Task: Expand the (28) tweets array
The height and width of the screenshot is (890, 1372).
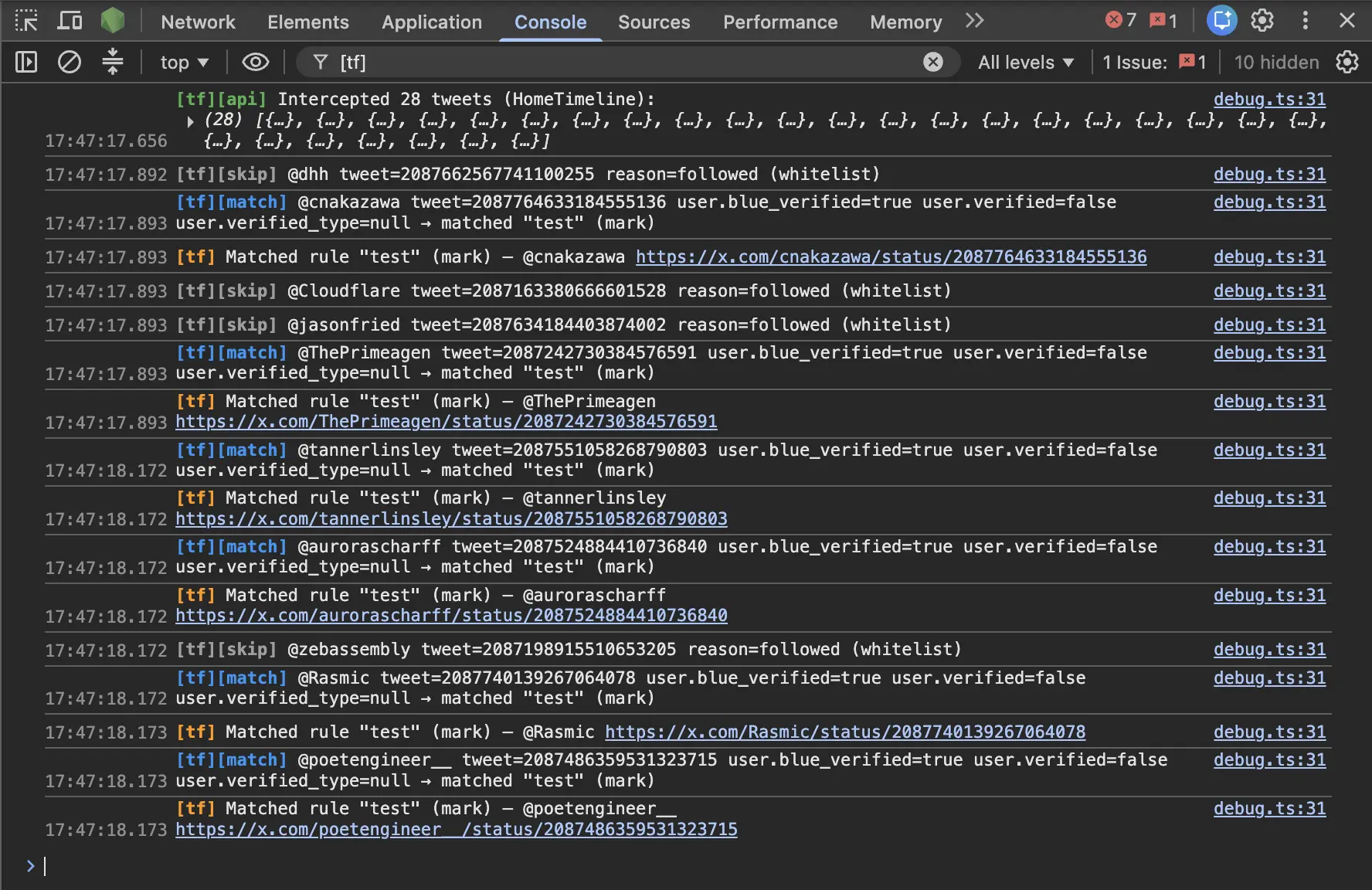Action: (190, 121)
